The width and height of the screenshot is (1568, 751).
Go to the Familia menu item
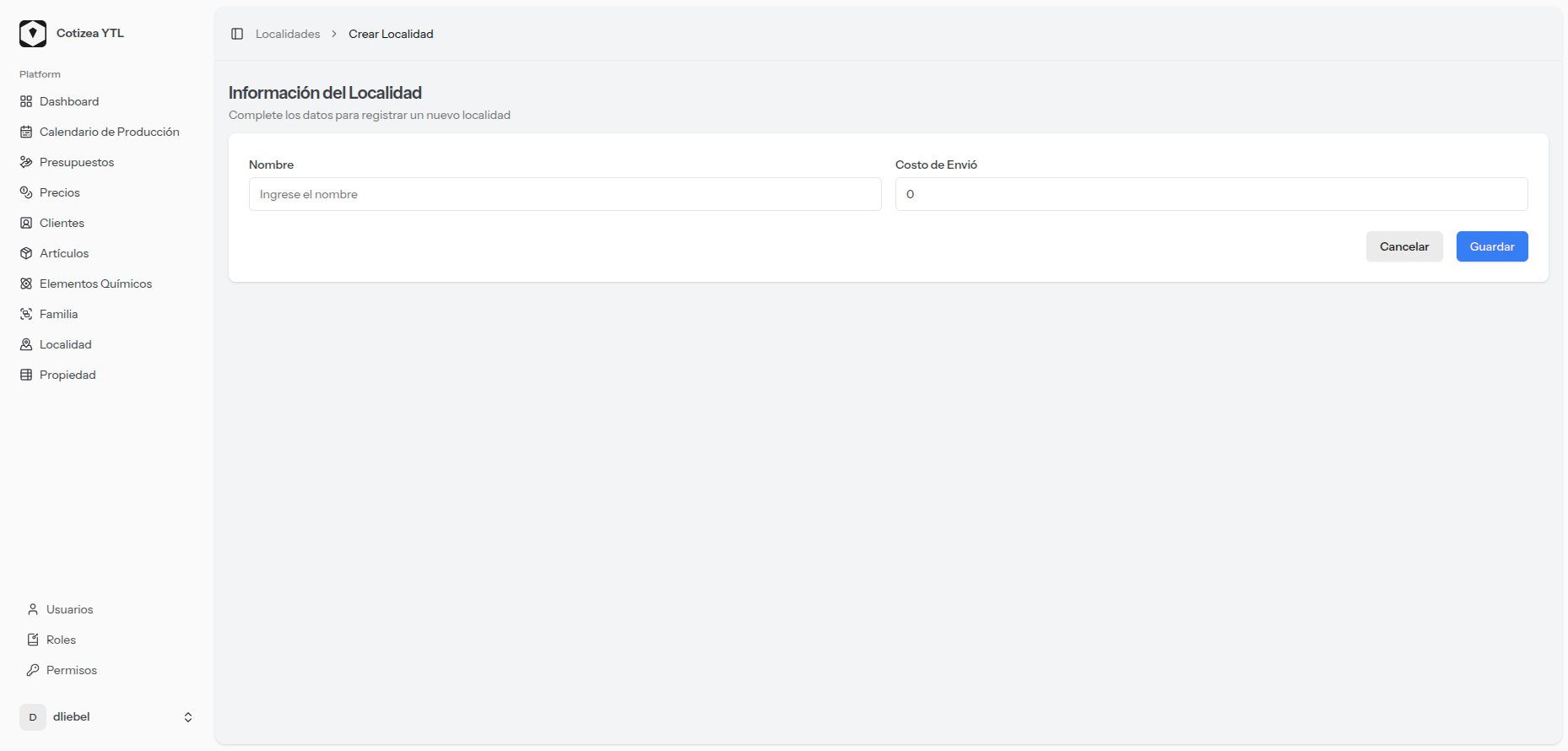[58, 314]
